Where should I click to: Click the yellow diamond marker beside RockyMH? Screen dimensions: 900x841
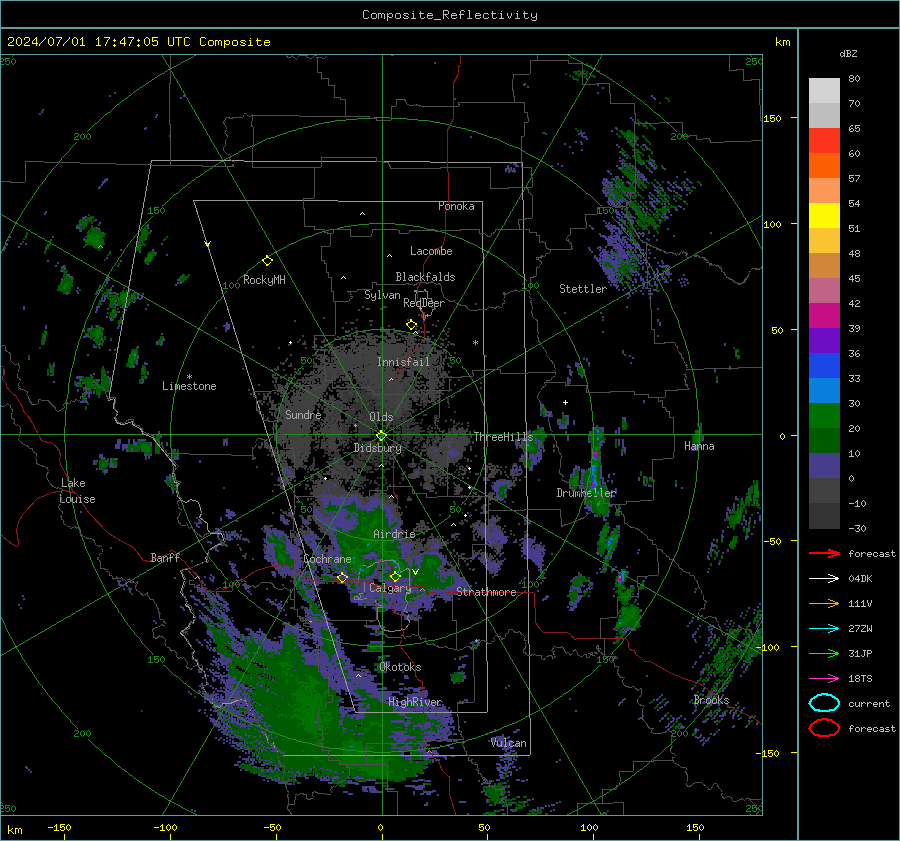point(267,261)
